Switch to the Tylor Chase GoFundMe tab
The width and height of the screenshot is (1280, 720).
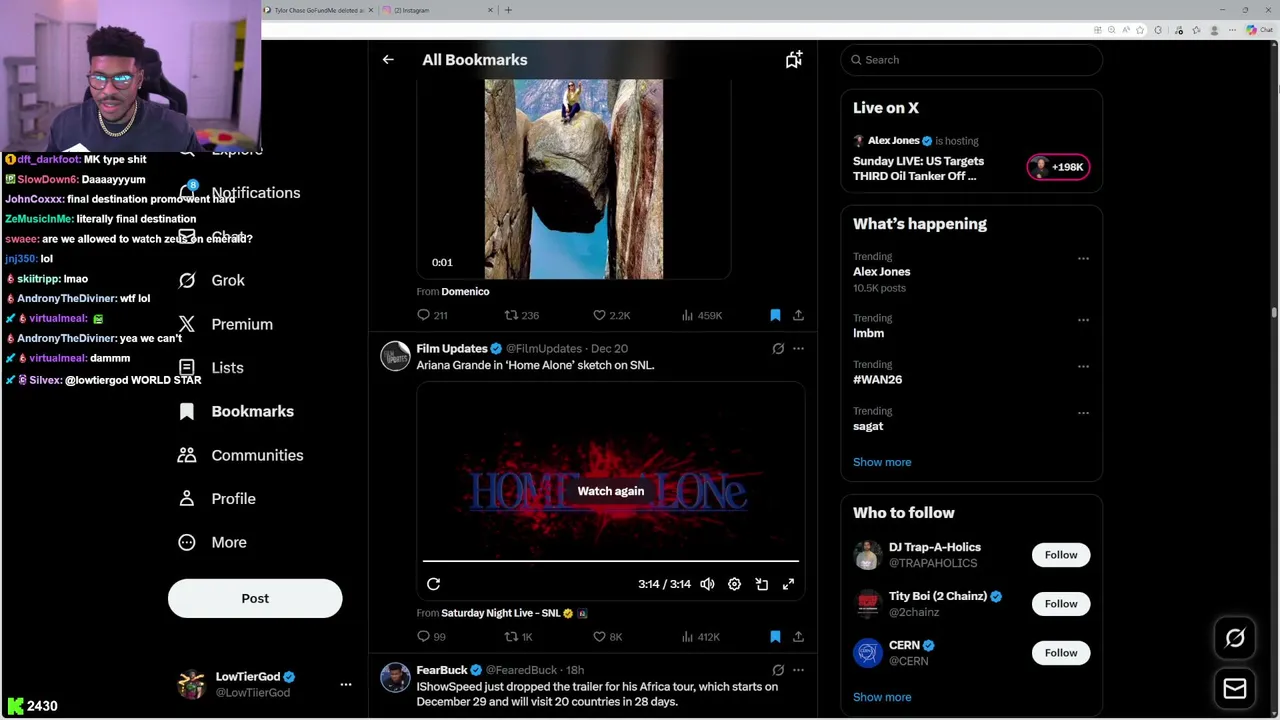point(320,10)
